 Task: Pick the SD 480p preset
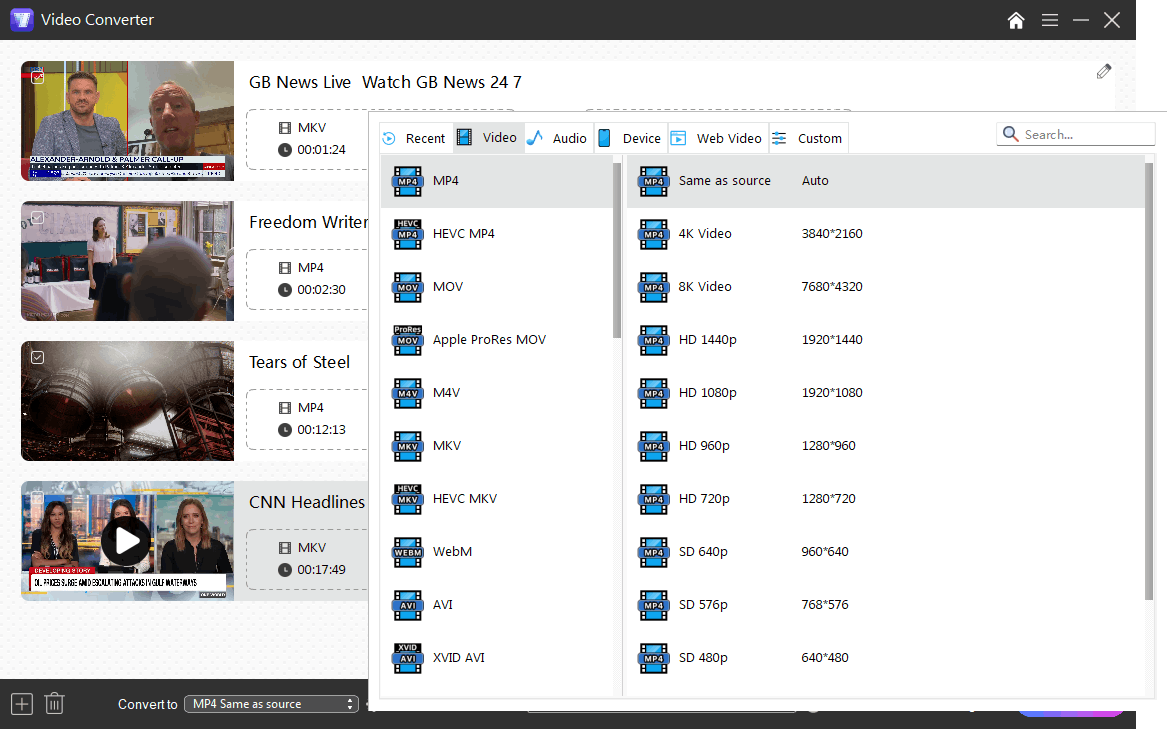coord(886,658)
